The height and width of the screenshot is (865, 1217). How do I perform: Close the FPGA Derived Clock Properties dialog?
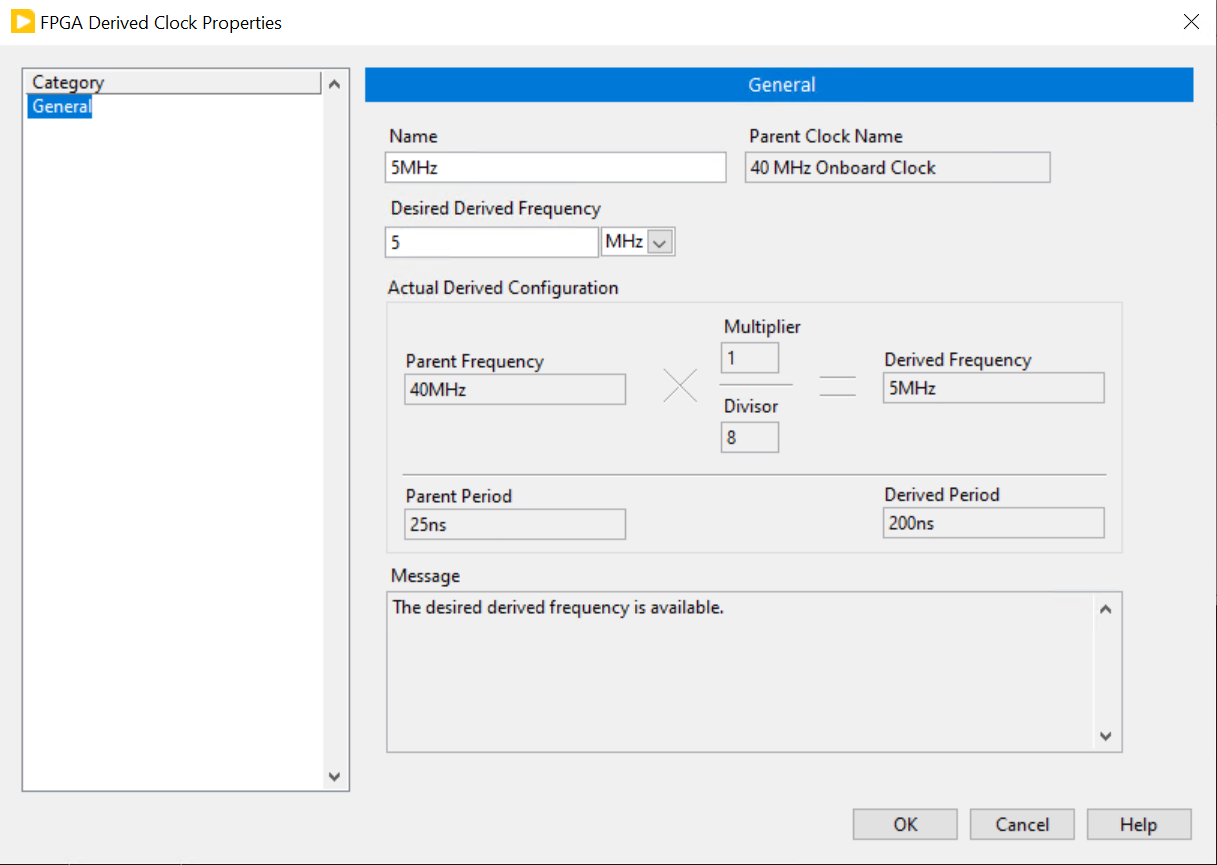coord(1190,22)
